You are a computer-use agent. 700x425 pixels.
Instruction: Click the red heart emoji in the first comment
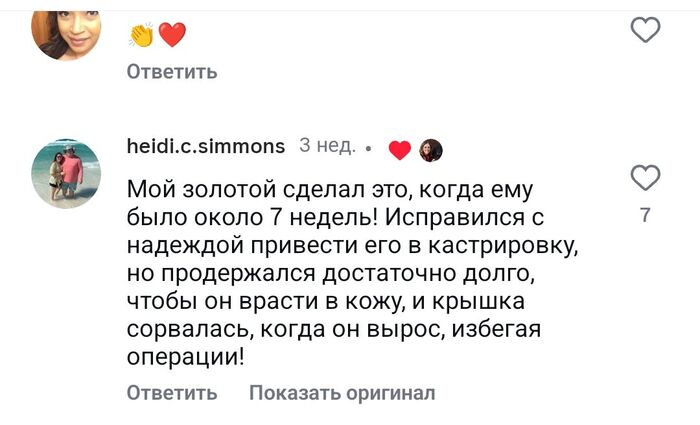(x=172, y=35)
